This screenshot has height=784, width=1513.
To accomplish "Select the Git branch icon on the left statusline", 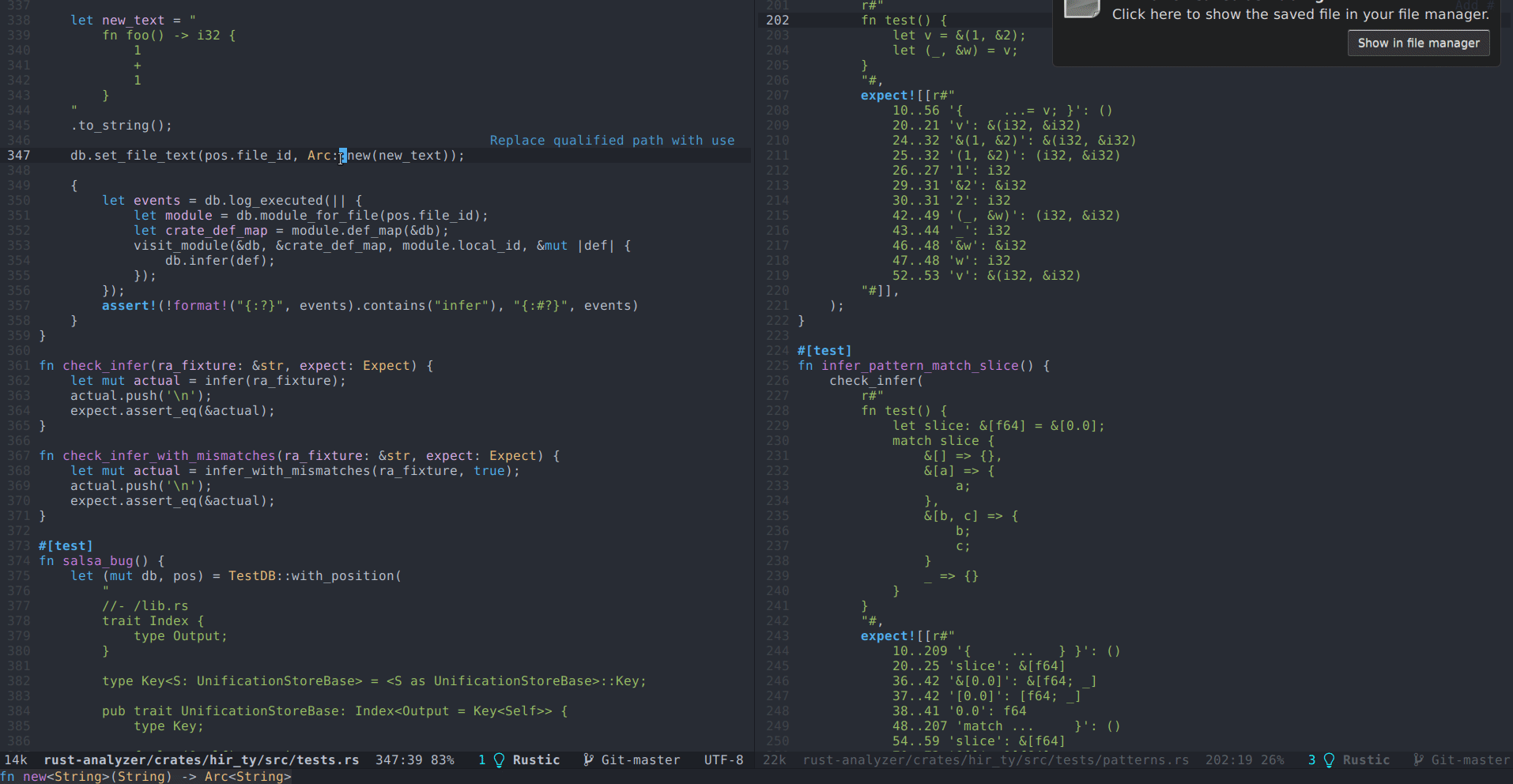I will coord(588,759).
